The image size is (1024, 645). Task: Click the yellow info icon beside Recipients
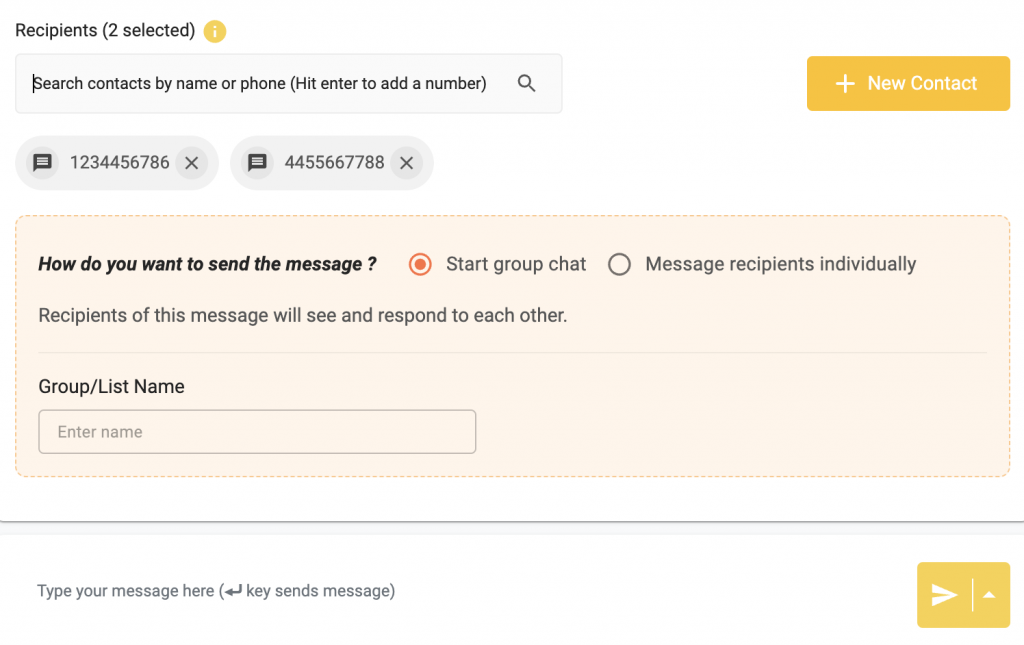coord(214,31)
